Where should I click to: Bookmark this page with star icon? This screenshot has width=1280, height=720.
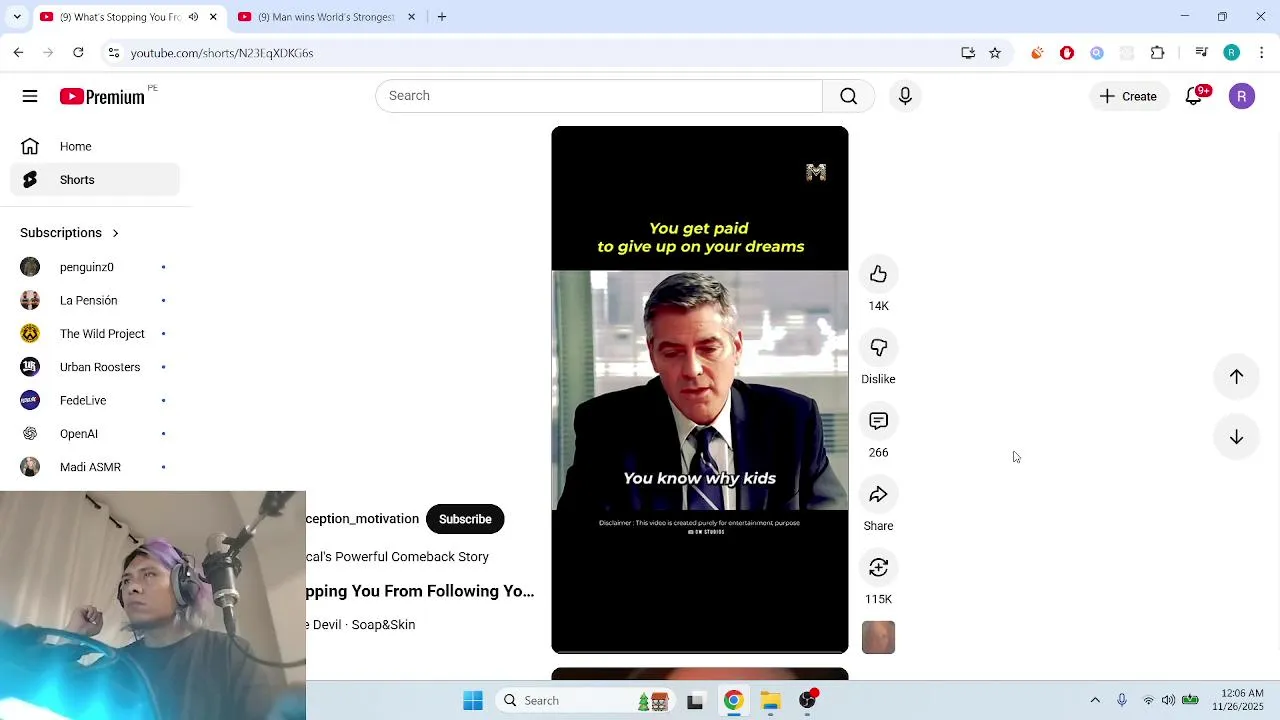pyautogui.click(x=995, y=53)
